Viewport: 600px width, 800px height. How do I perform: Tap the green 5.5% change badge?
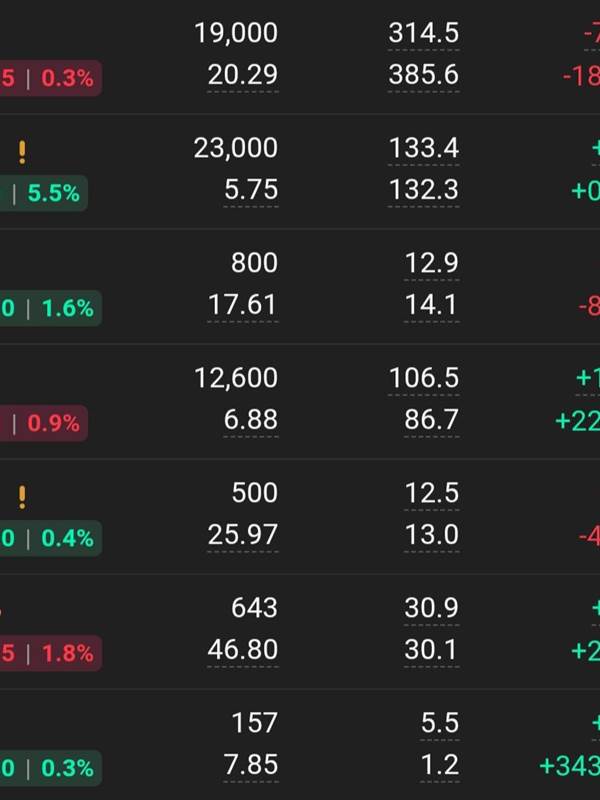coord(52,193)
